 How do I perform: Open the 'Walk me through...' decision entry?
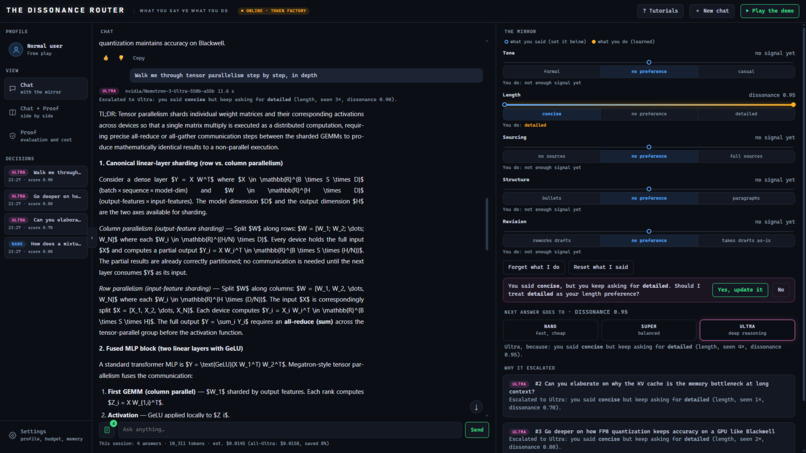point(46,176)
